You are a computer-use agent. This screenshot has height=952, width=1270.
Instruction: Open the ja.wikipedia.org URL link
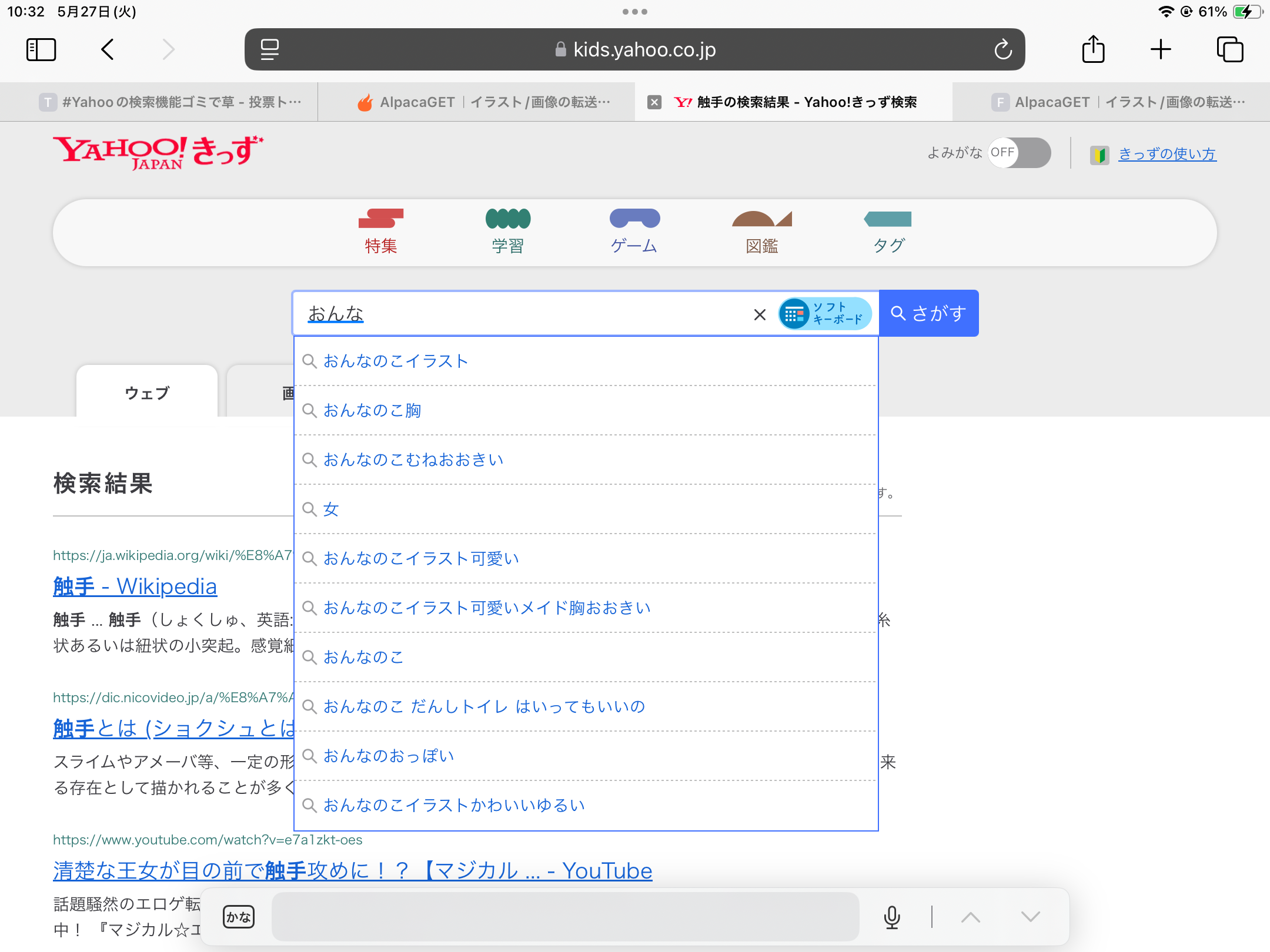173,555
